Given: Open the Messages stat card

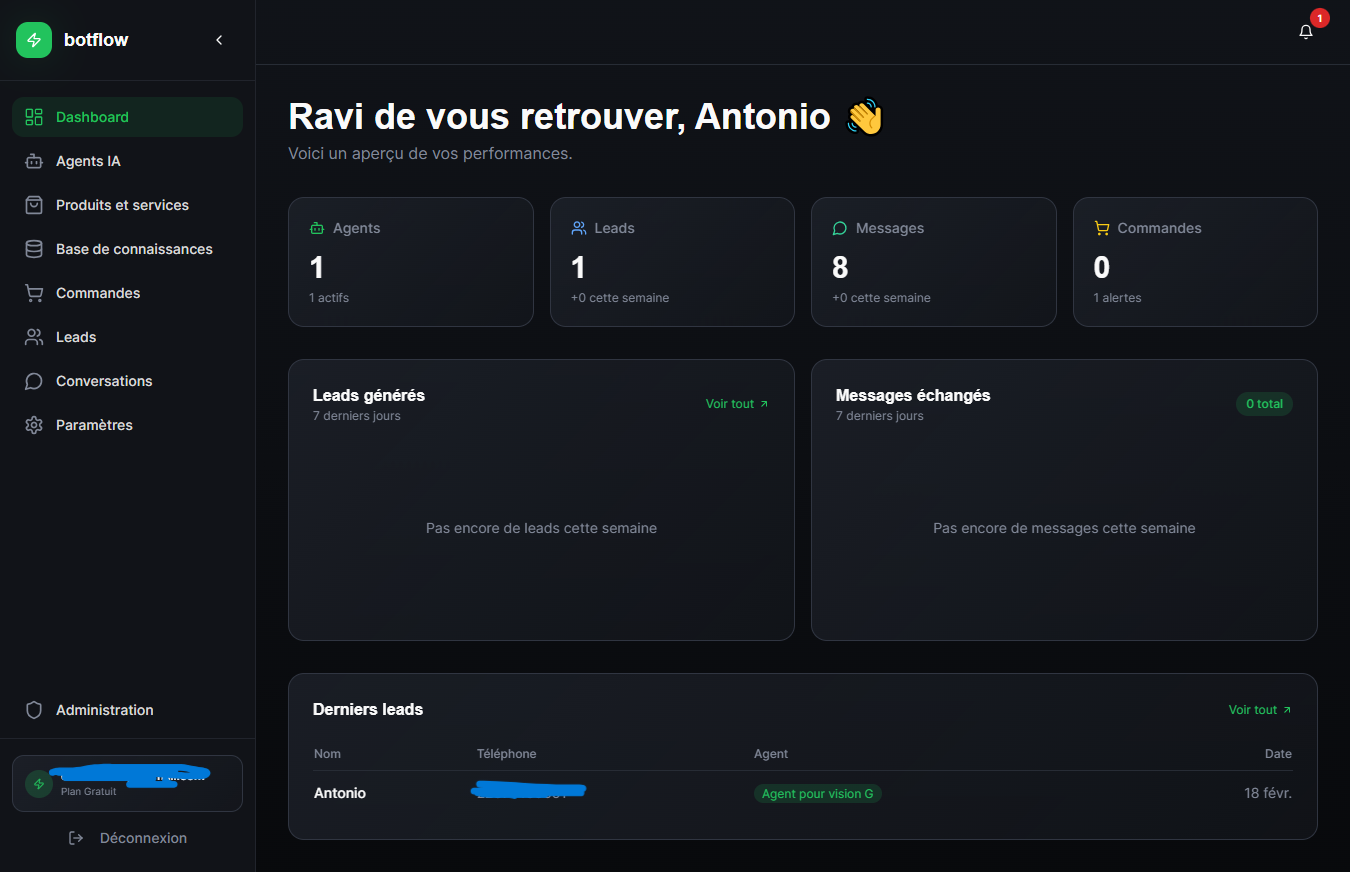Looking at the screenshot, I should [x=933, y=262].
